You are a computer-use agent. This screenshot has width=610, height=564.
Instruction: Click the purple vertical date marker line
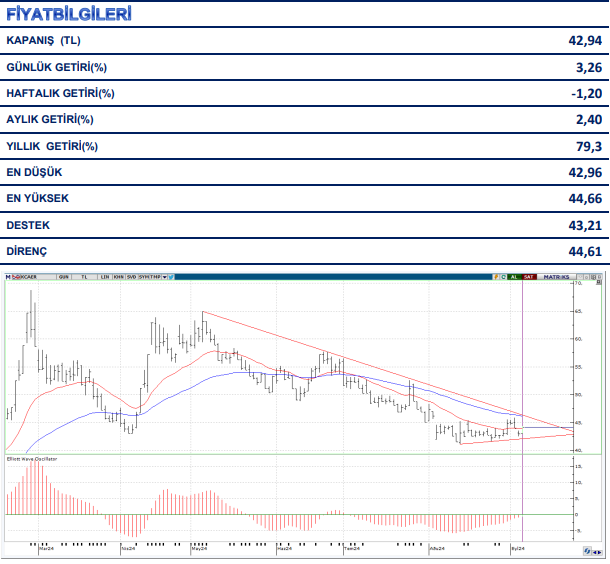tap(523, 400)
